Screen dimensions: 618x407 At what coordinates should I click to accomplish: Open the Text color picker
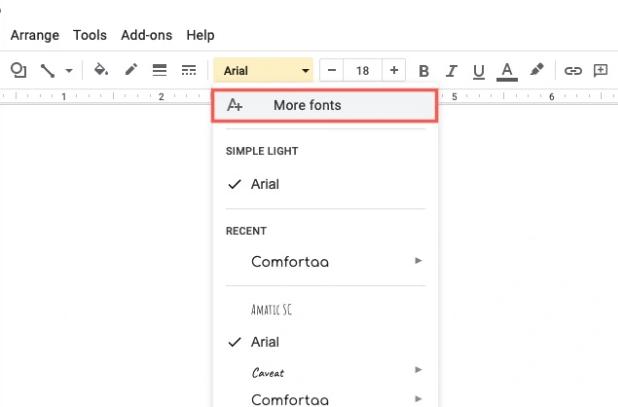(507, 72)
